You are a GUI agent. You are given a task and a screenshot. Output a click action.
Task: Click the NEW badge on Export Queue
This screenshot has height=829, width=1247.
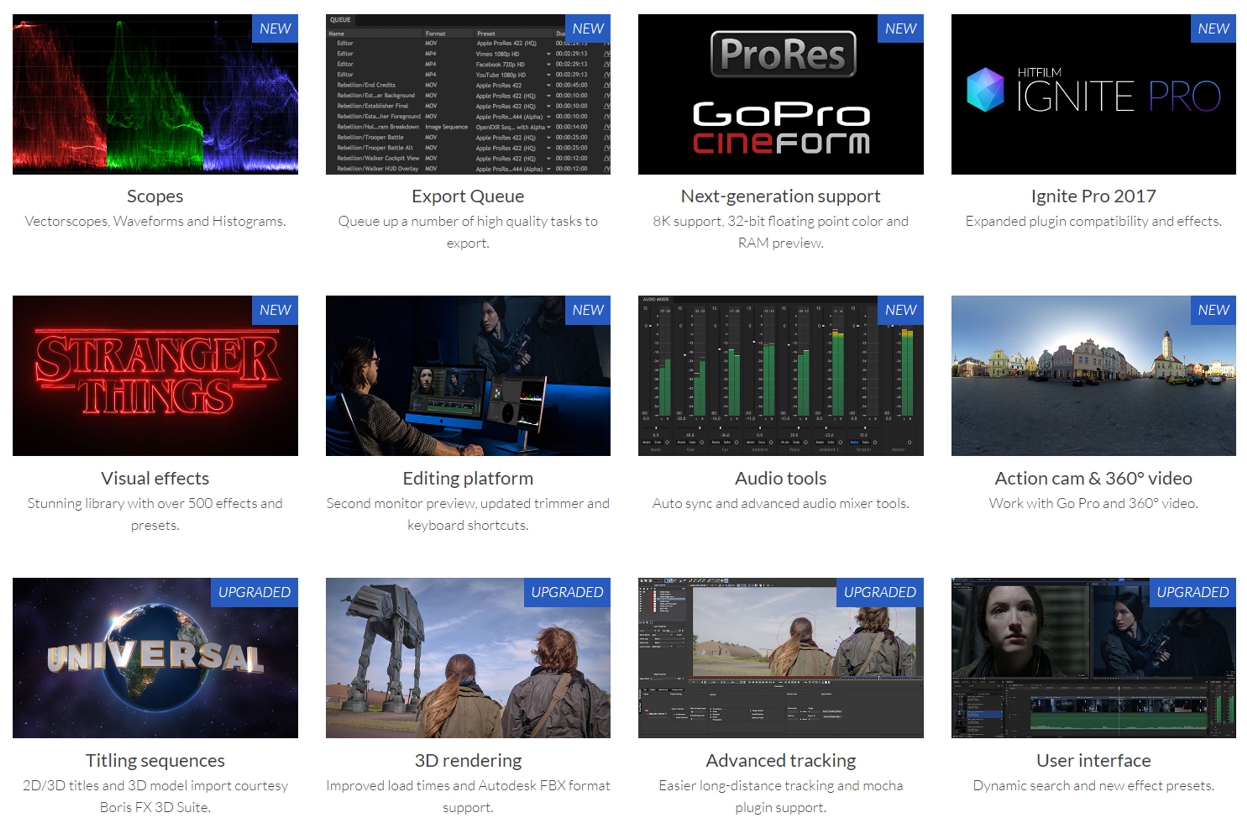pyautogui.click(x=588, y=29)
